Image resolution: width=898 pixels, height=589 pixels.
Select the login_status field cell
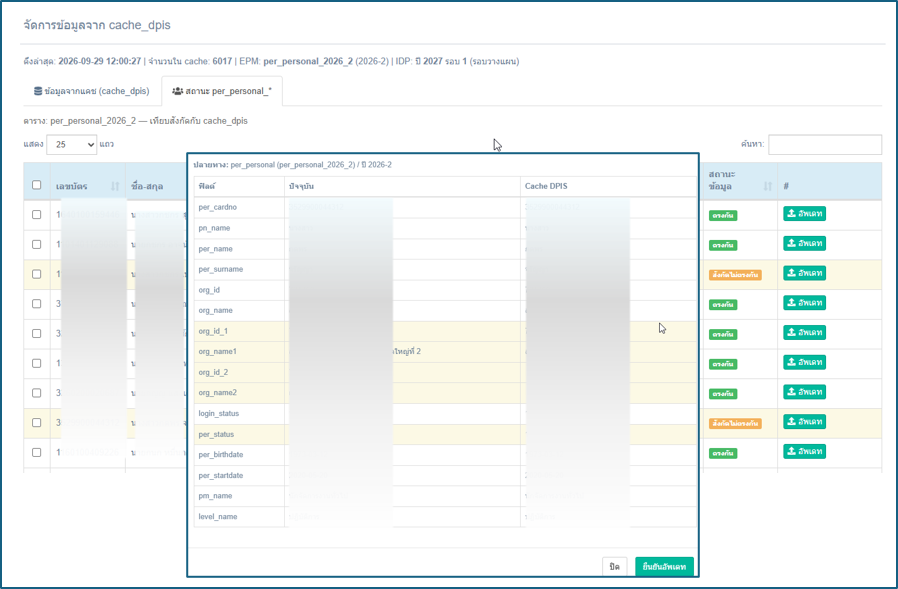pyautogui.click(x=239, y=414)
